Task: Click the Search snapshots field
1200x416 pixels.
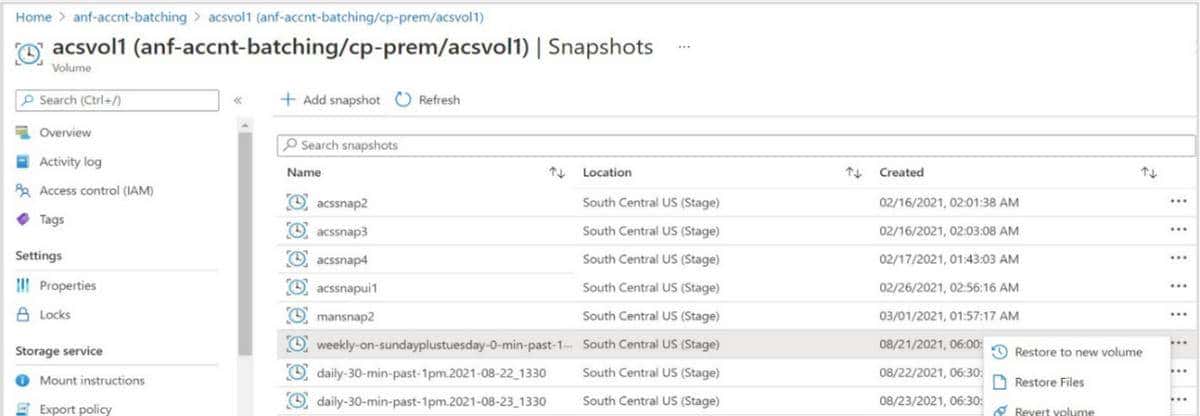Action: point(735,145)
